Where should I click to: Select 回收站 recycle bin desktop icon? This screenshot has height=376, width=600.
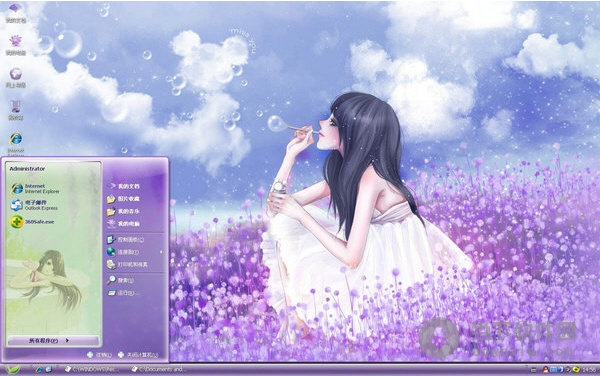click(16, 110)
